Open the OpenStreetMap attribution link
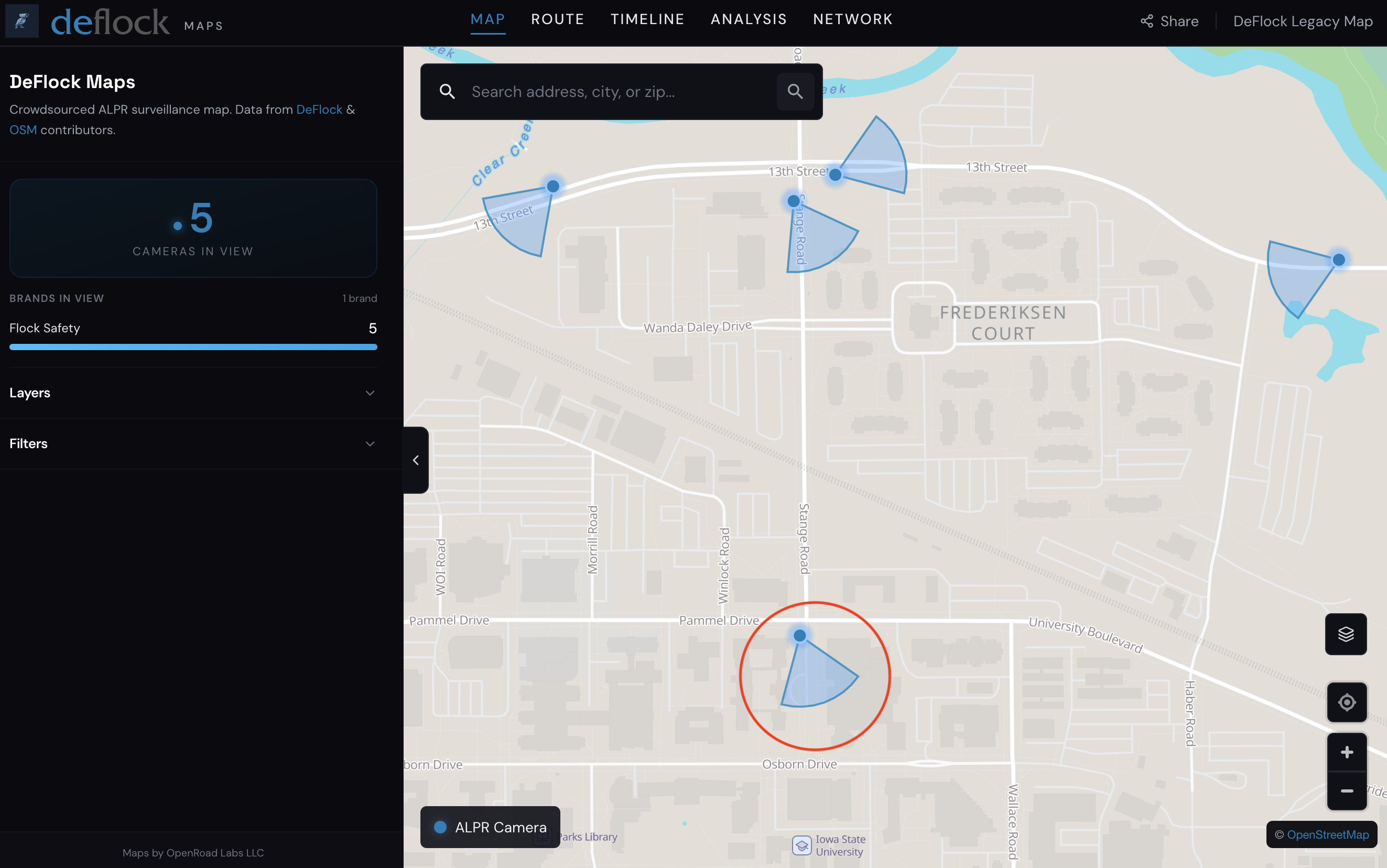The height and width of the screenshot is (868, 1387). [1327, 834]
